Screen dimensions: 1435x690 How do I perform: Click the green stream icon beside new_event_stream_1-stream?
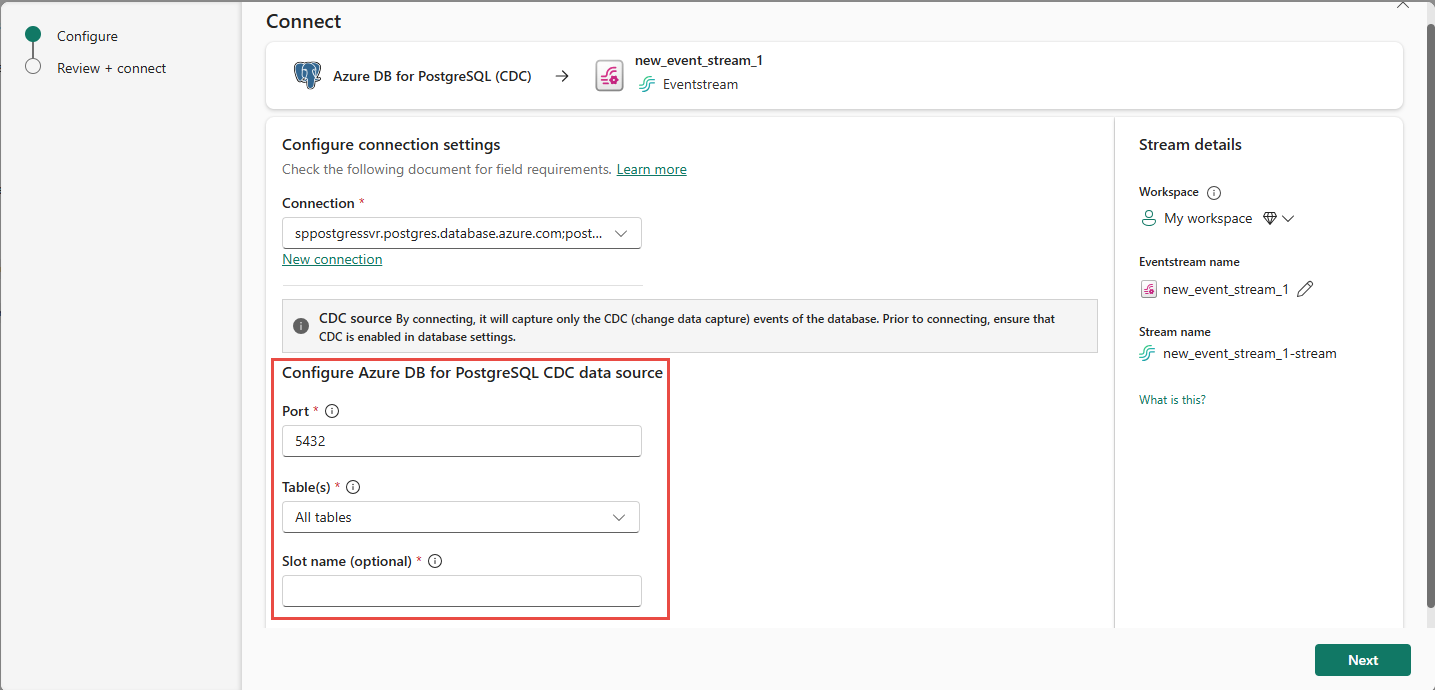point(1146,353)
